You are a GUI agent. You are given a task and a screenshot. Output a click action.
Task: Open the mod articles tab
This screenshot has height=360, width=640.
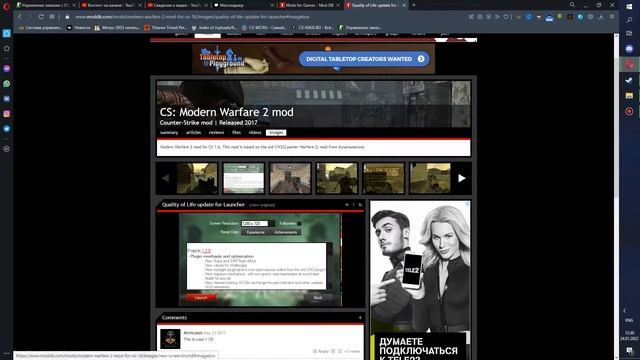[193, 133]
